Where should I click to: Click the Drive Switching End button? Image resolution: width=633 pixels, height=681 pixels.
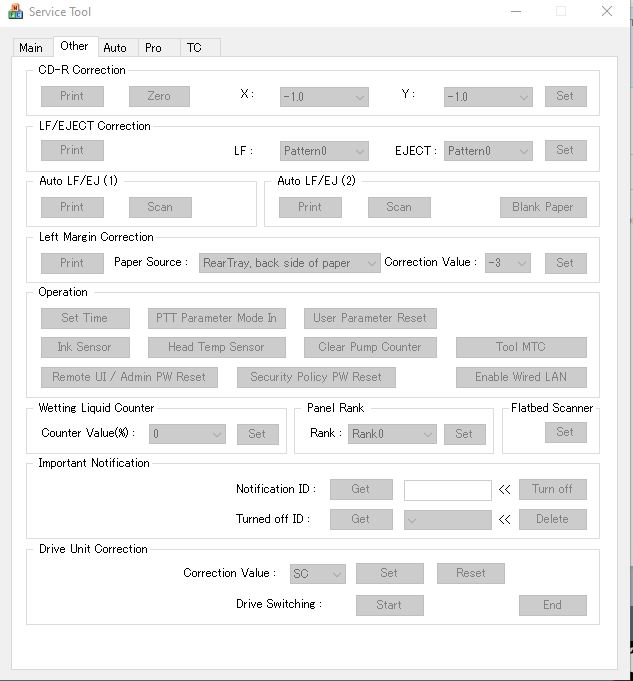tap(553, 605)
